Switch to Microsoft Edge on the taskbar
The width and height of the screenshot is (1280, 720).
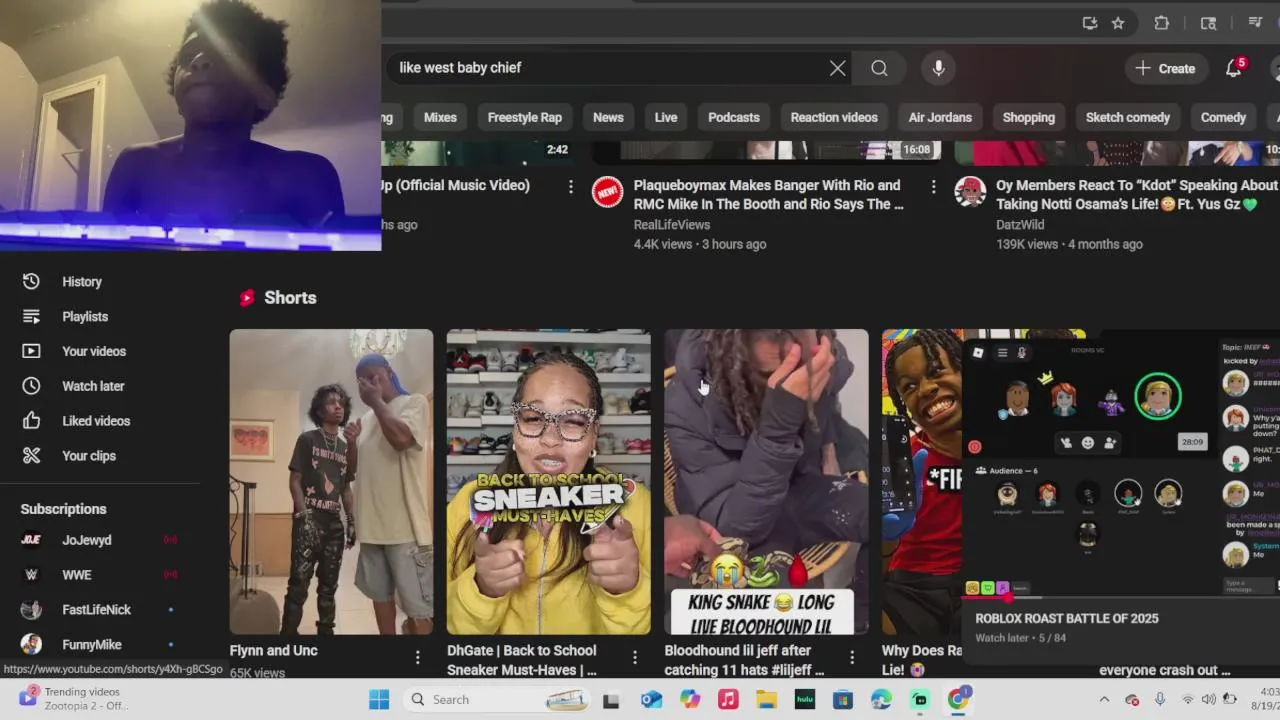point(881,700)
